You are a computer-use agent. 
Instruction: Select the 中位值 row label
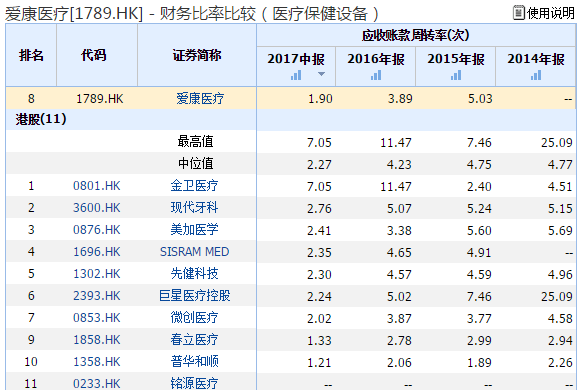[x=195, y=163]
